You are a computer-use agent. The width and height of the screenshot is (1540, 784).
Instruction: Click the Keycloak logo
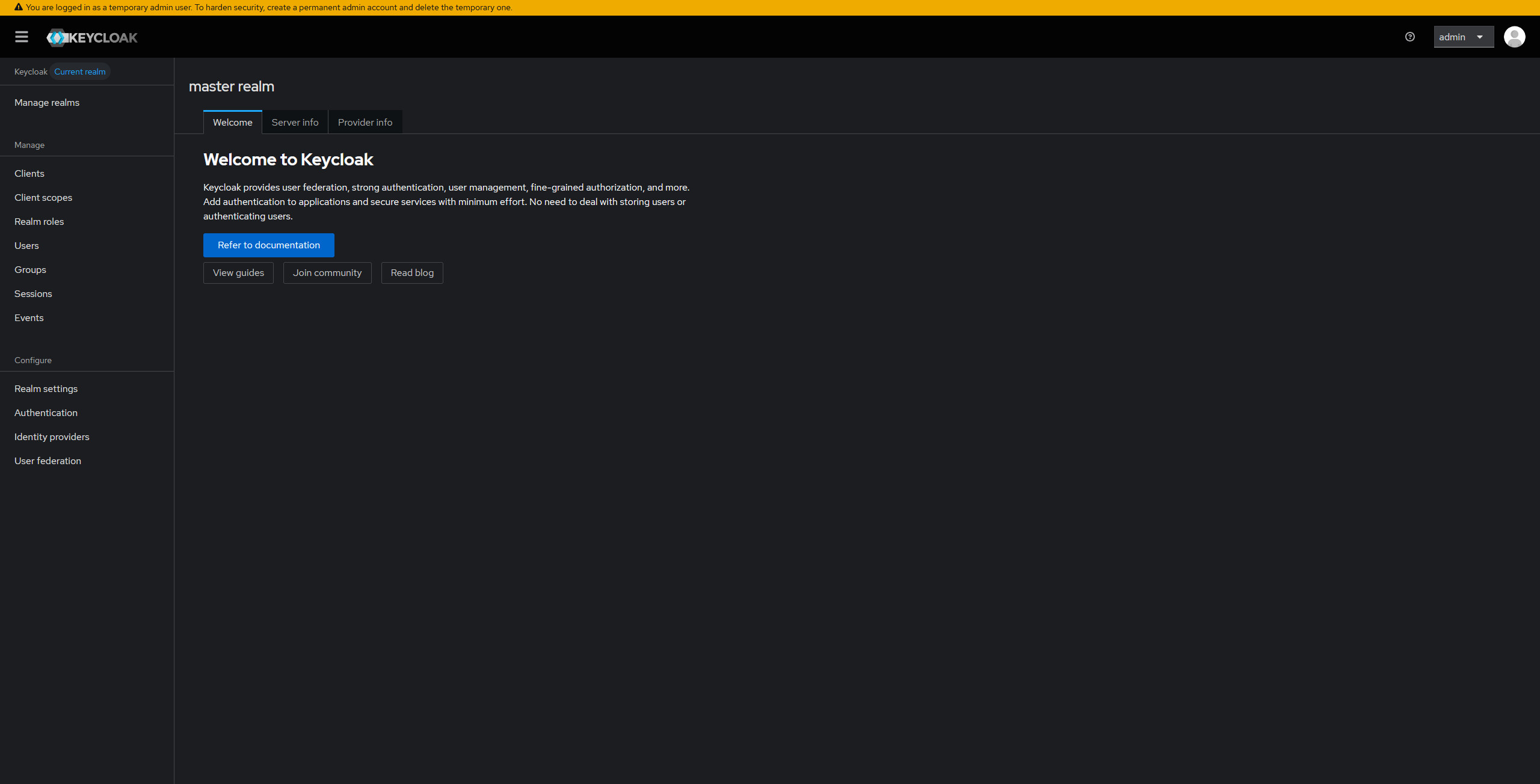92,37
